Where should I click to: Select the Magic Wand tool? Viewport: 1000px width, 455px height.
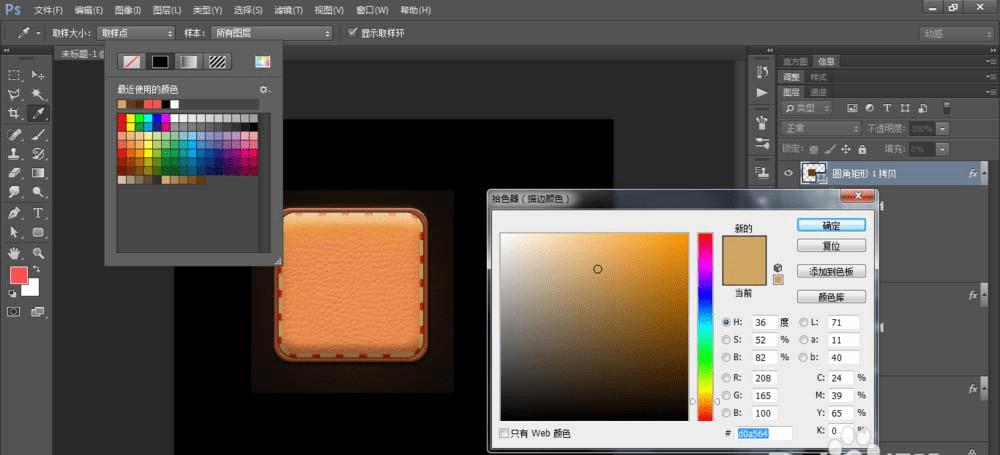coord(38,94)
